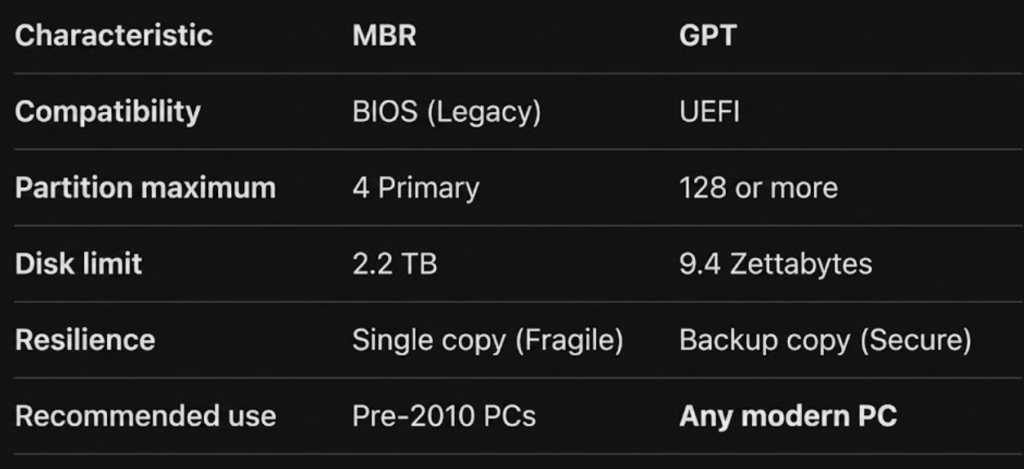The width and height of the screenshot is (1024, 469).
Task: Click the Resilience row label
Action: tap(85, 340)
